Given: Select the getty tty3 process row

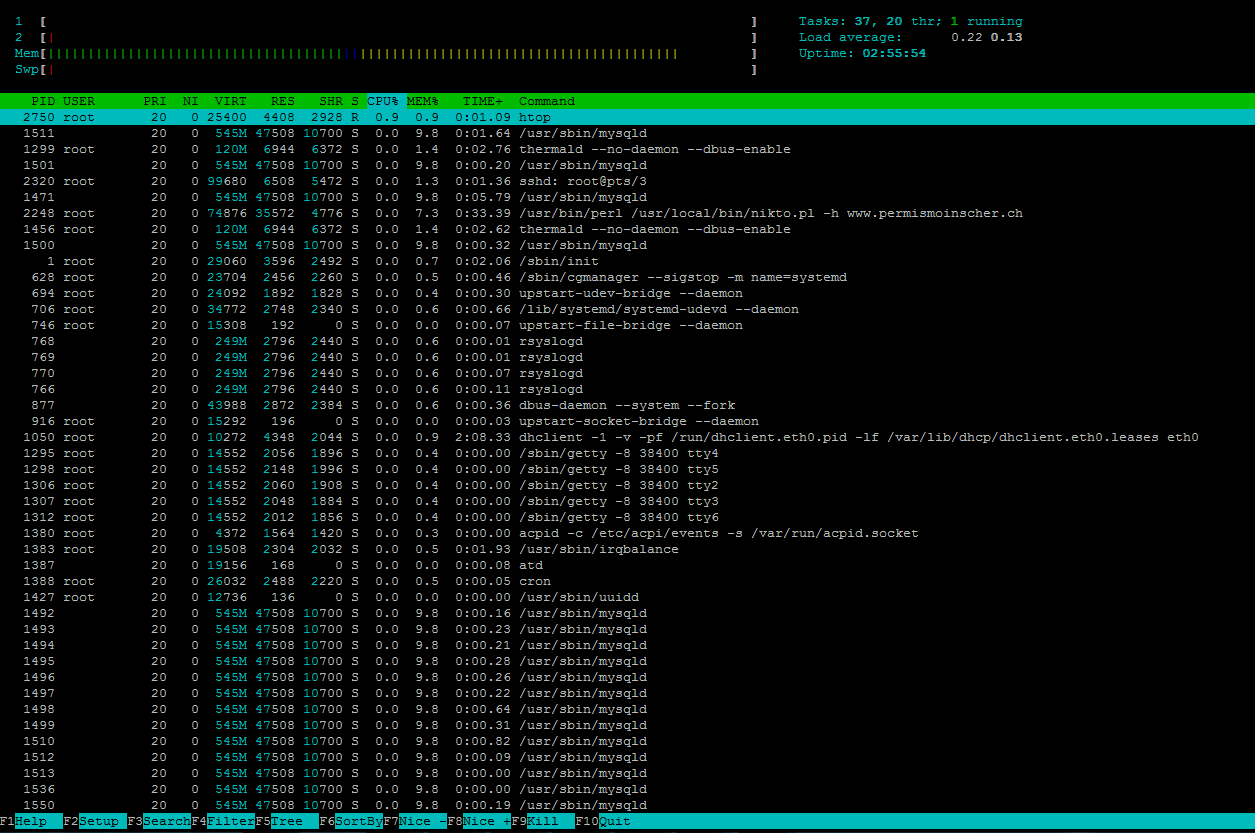Looking at the screenshot, I should coord(627,501).
